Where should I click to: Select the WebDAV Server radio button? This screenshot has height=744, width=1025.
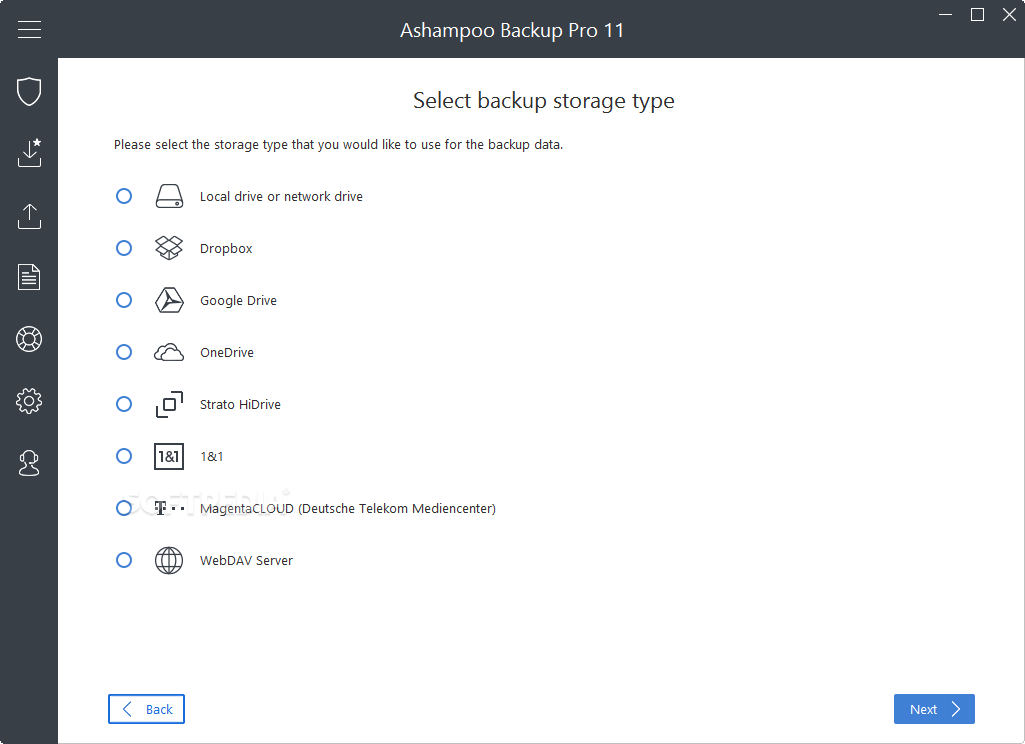click(x=124, y=560)
